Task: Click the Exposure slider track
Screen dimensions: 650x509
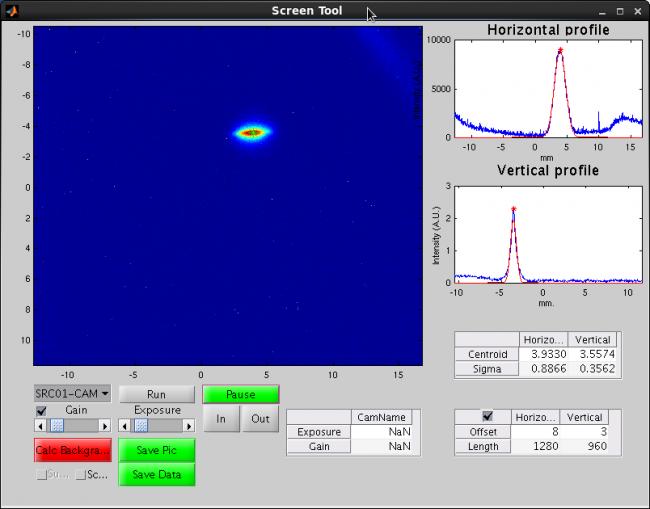Action: 165,426
